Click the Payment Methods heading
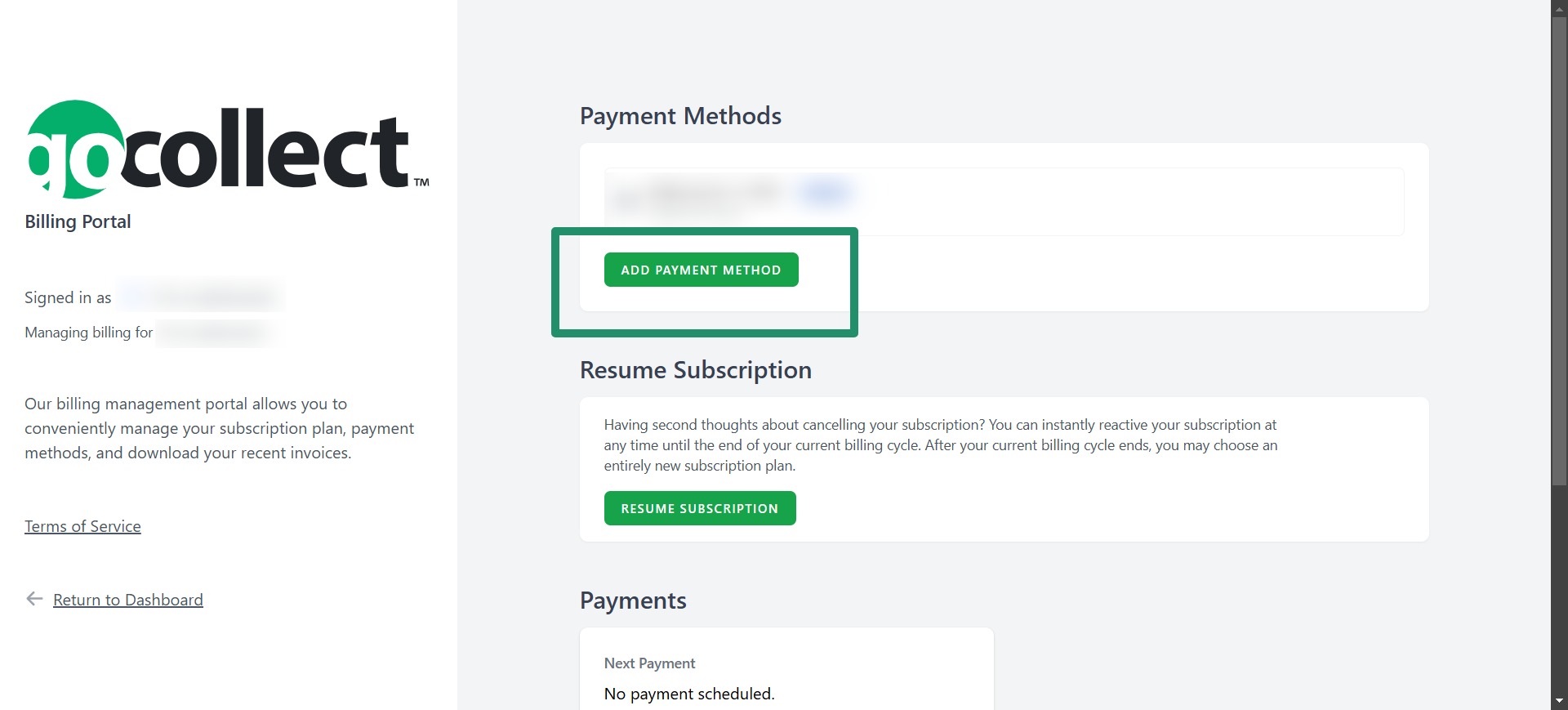The height and width of the screenshot is (710, 1568). point(680,116)
